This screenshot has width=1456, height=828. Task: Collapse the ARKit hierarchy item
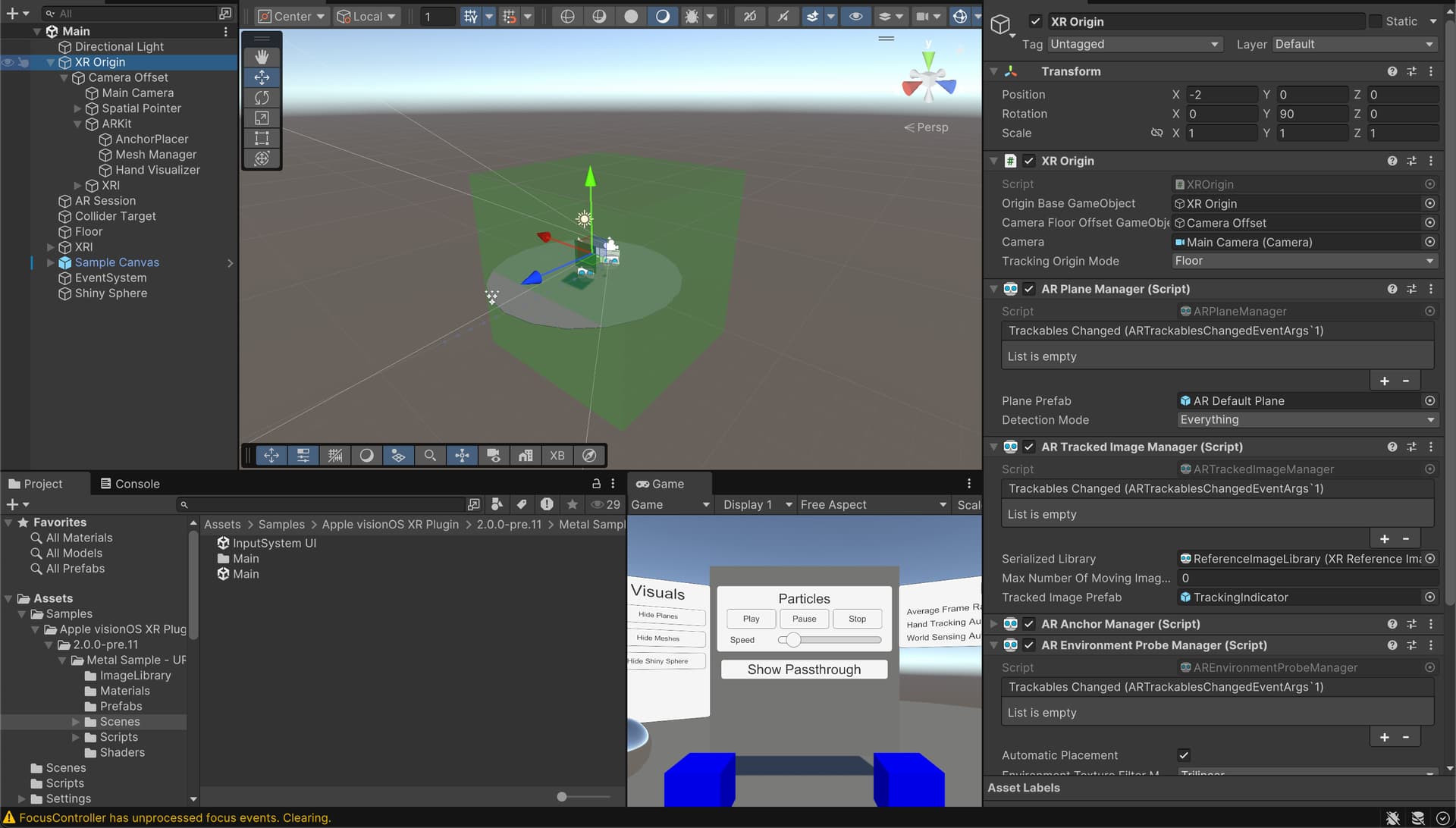(x=77, y=124)
